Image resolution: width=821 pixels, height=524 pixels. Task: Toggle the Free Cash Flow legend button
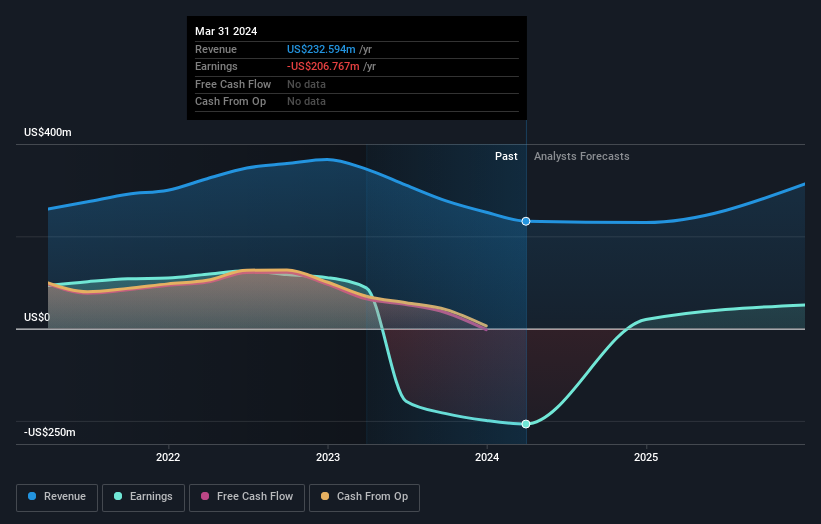click(247, 497)
